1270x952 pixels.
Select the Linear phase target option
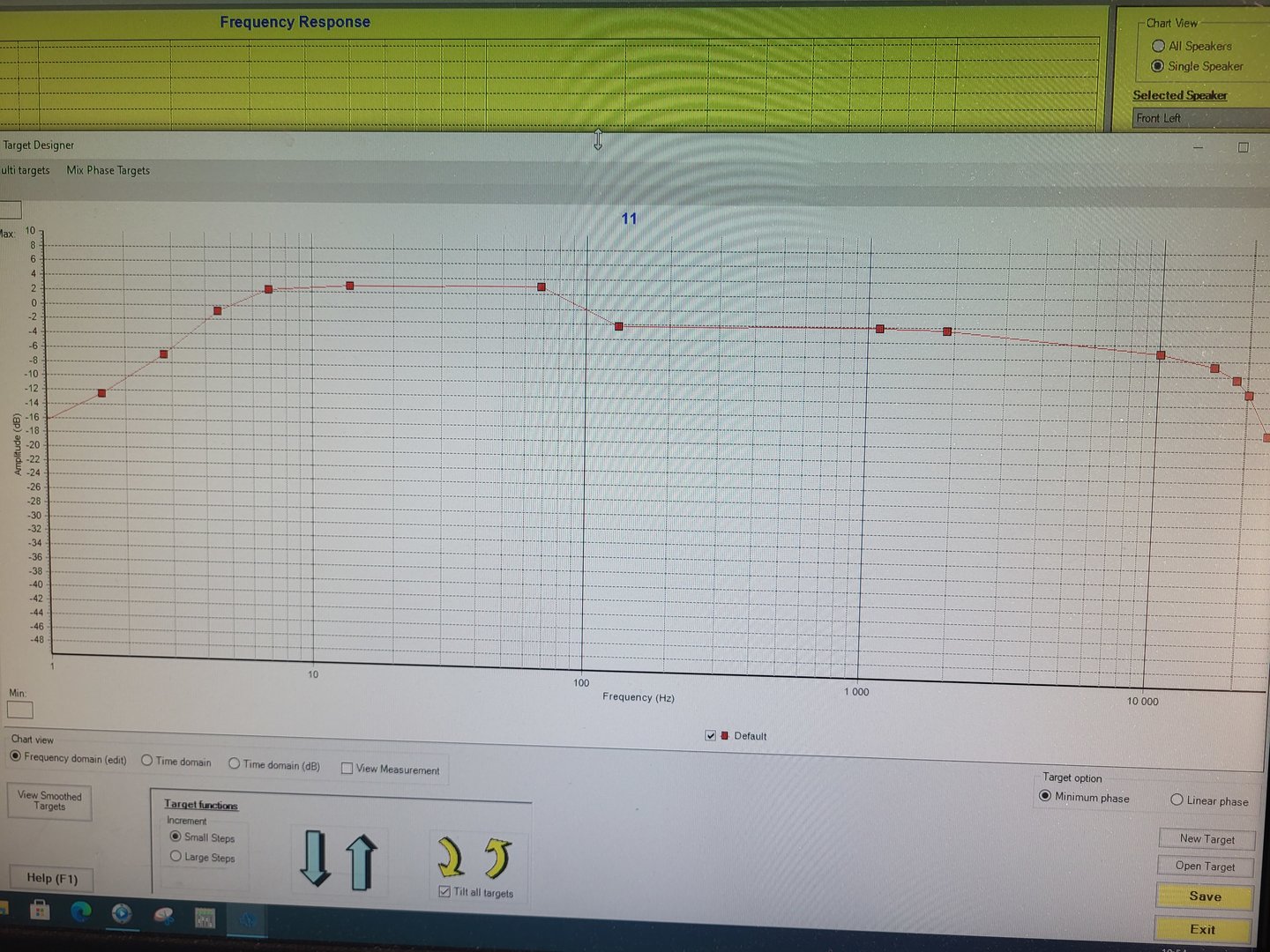[x=1177, y=800]
